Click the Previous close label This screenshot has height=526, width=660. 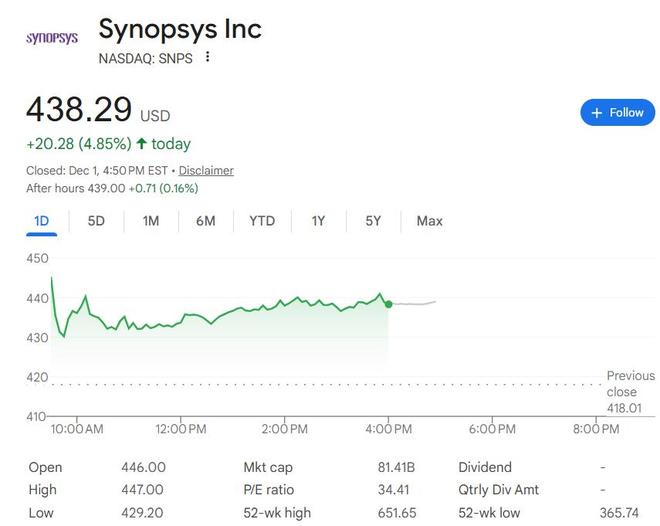[x=630, y=384]
